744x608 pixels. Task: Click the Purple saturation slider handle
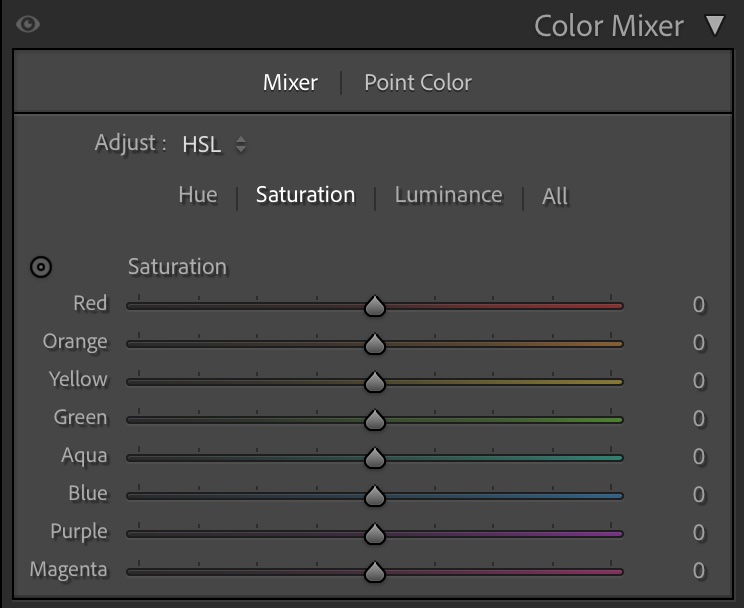coord(375,533)
